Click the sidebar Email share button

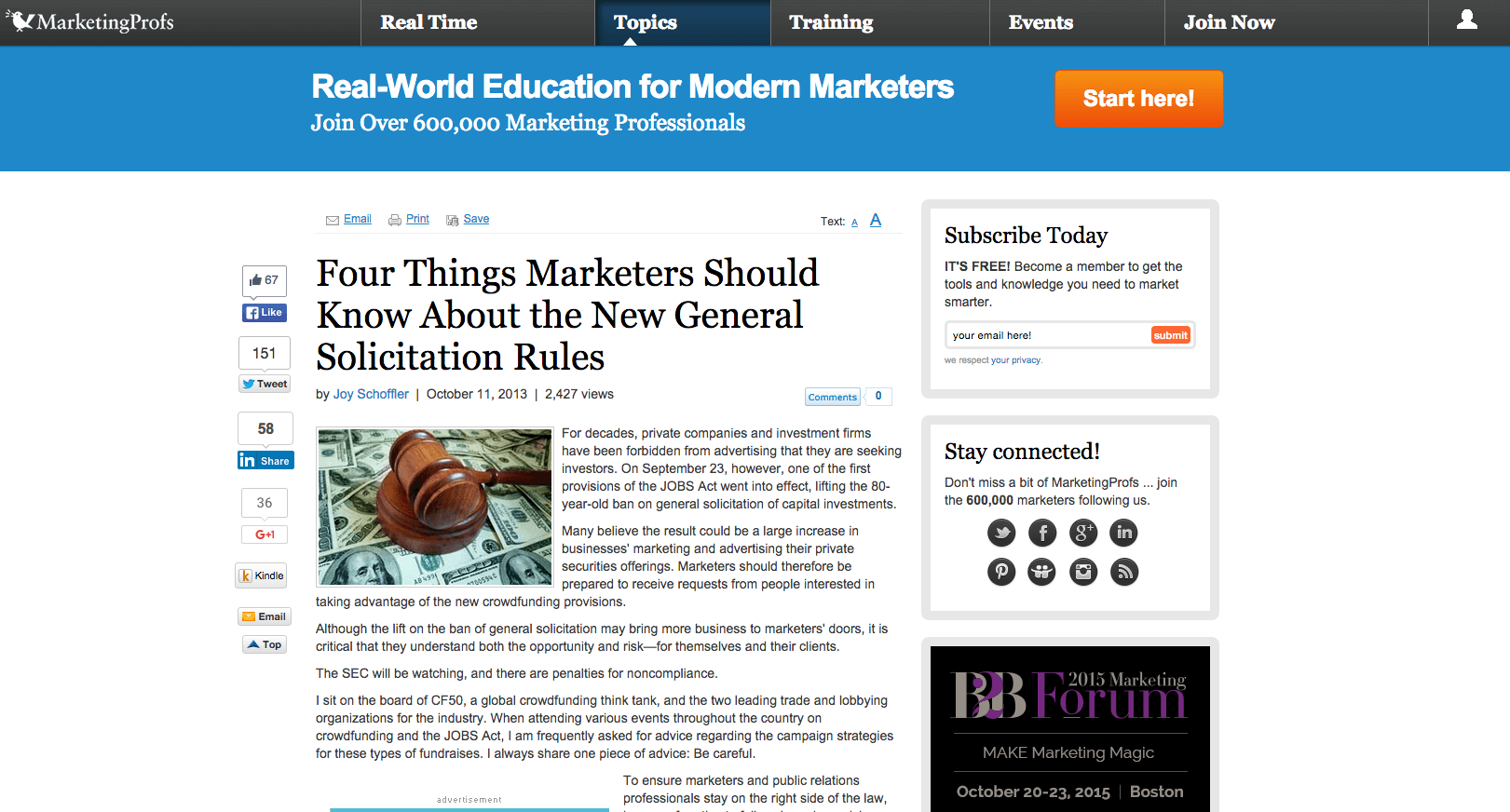point(265,616)
